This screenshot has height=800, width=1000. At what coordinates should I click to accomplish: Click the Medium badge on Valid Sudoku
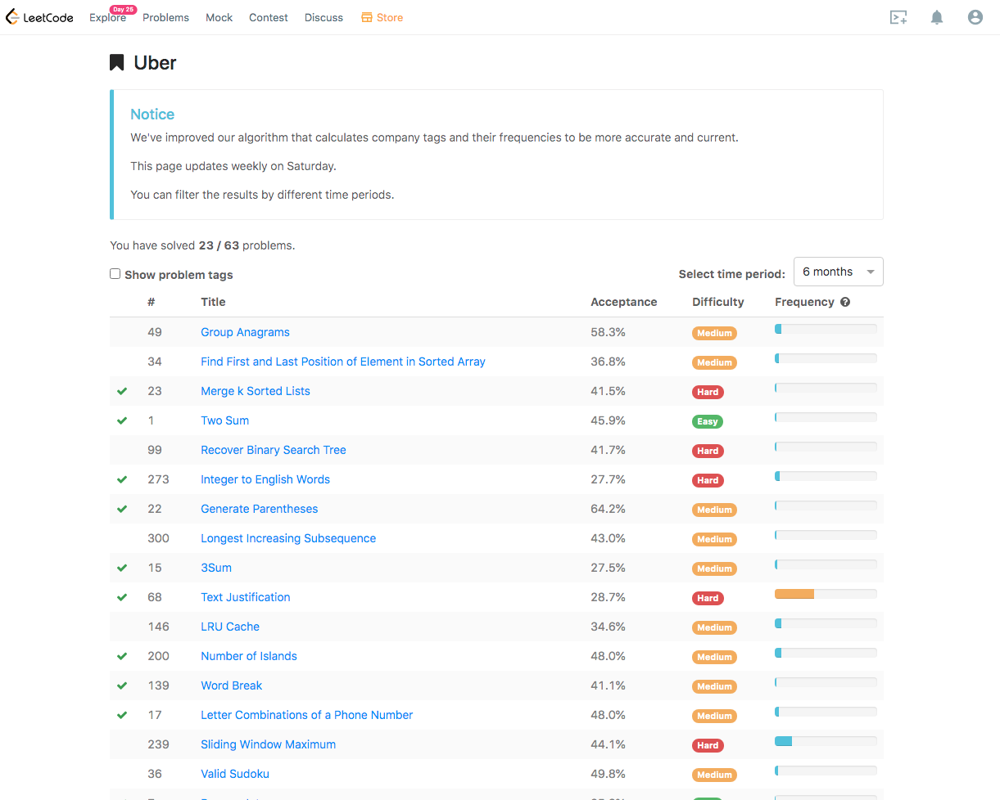pyautogui.click(x=714, y=774)
